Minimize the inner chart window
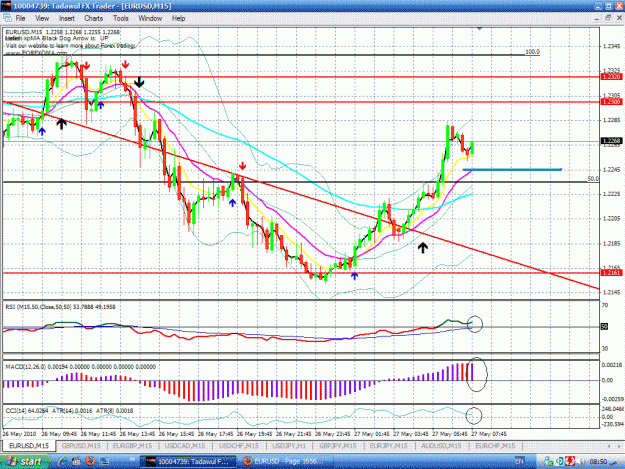The width and height of the screenshot is (625, 469). coord(597,18)
